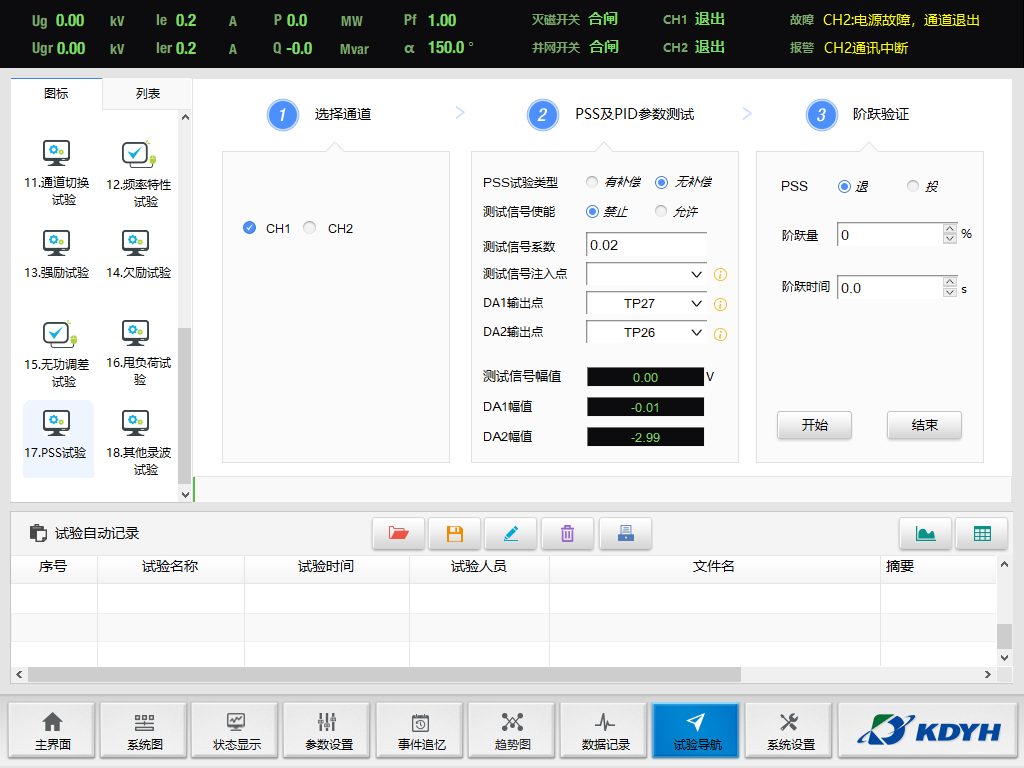
Task: Go to 参数设置 in bottom navigation
Action: (326, 734)
